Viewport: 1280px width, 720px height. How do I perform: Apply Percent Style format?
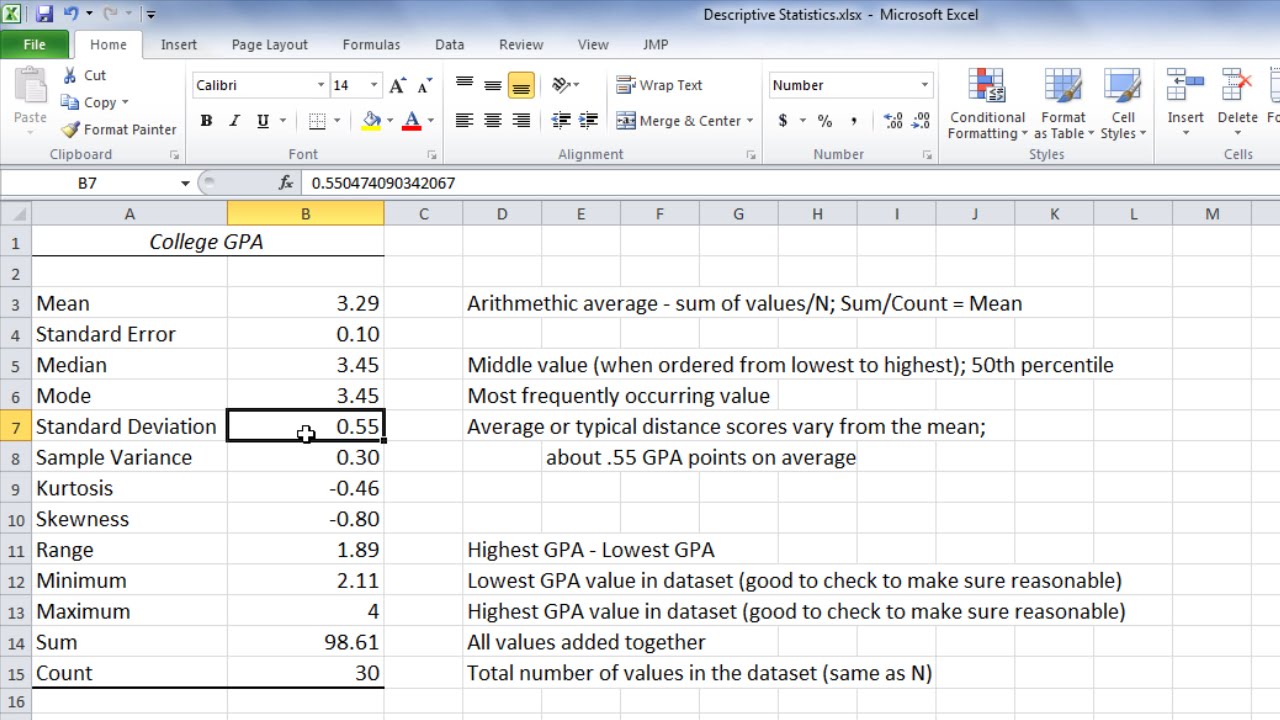825,121
